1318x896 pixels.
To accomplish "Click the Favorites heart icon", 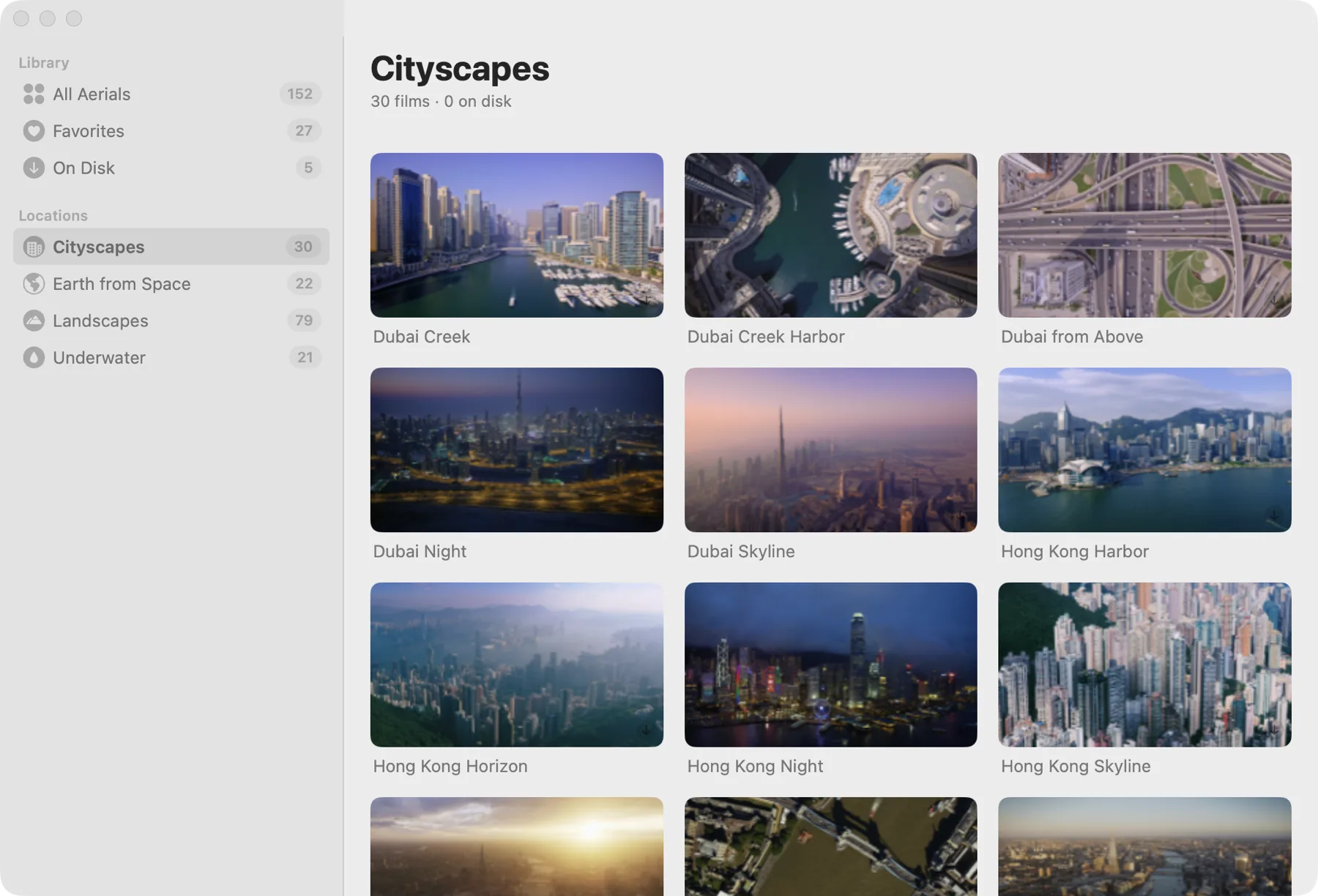I will point(34,130).
